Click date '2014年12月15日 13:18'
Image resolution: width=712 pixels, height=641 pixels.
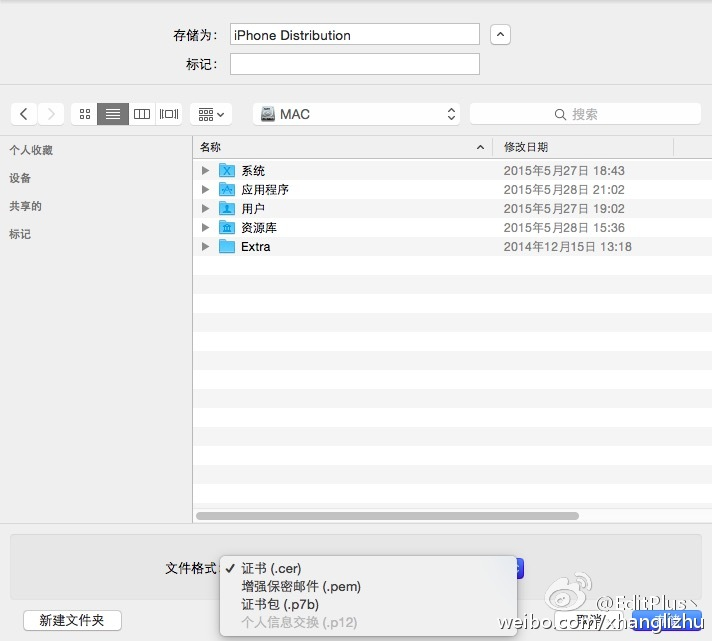pyautogui.click(x=568, y=247)
